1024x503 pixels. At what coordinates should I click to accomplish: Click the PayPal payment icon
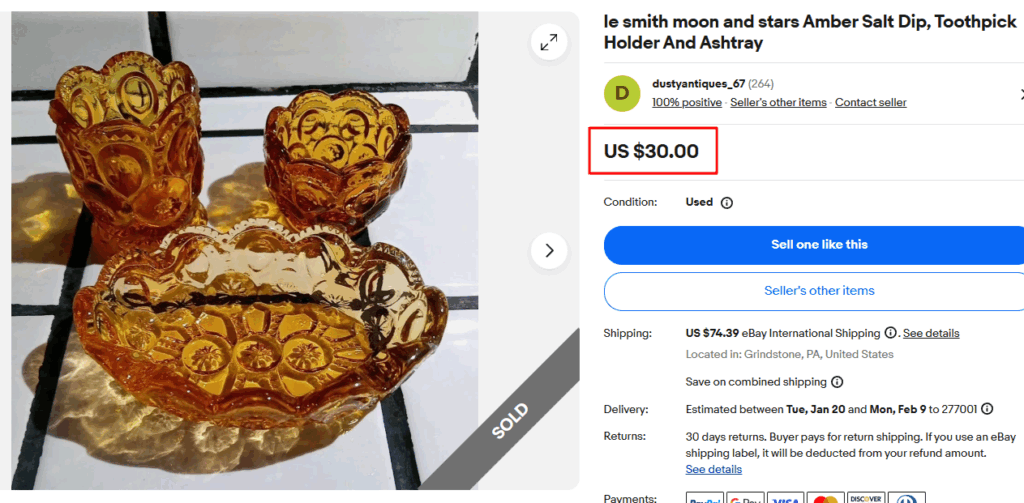[x=705, y=498]
